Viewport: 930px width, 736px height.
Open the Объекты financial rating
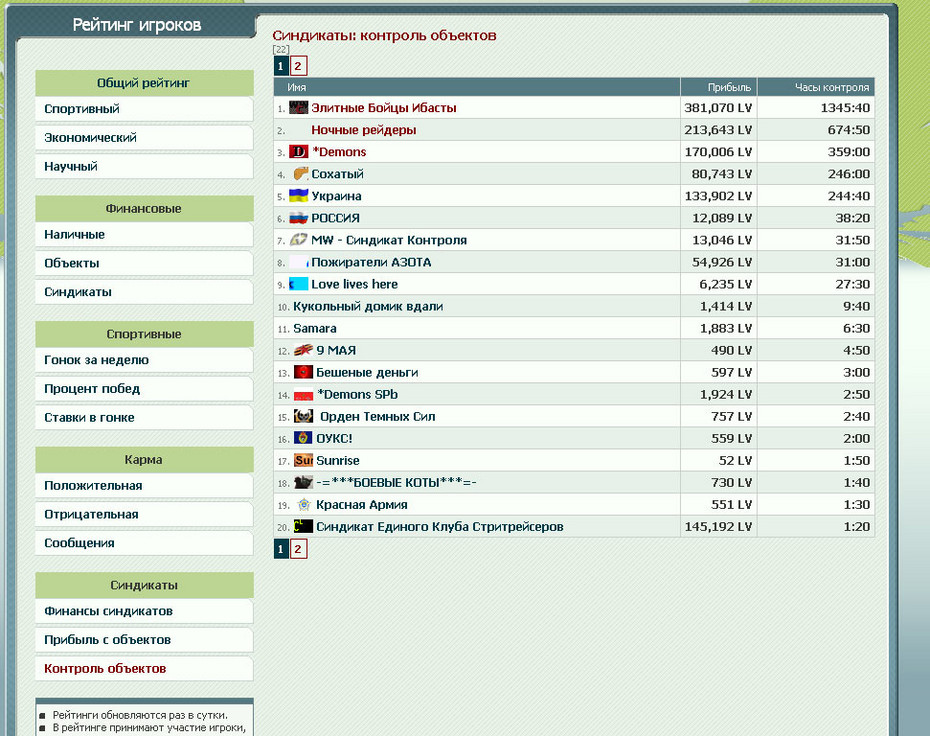144,263
